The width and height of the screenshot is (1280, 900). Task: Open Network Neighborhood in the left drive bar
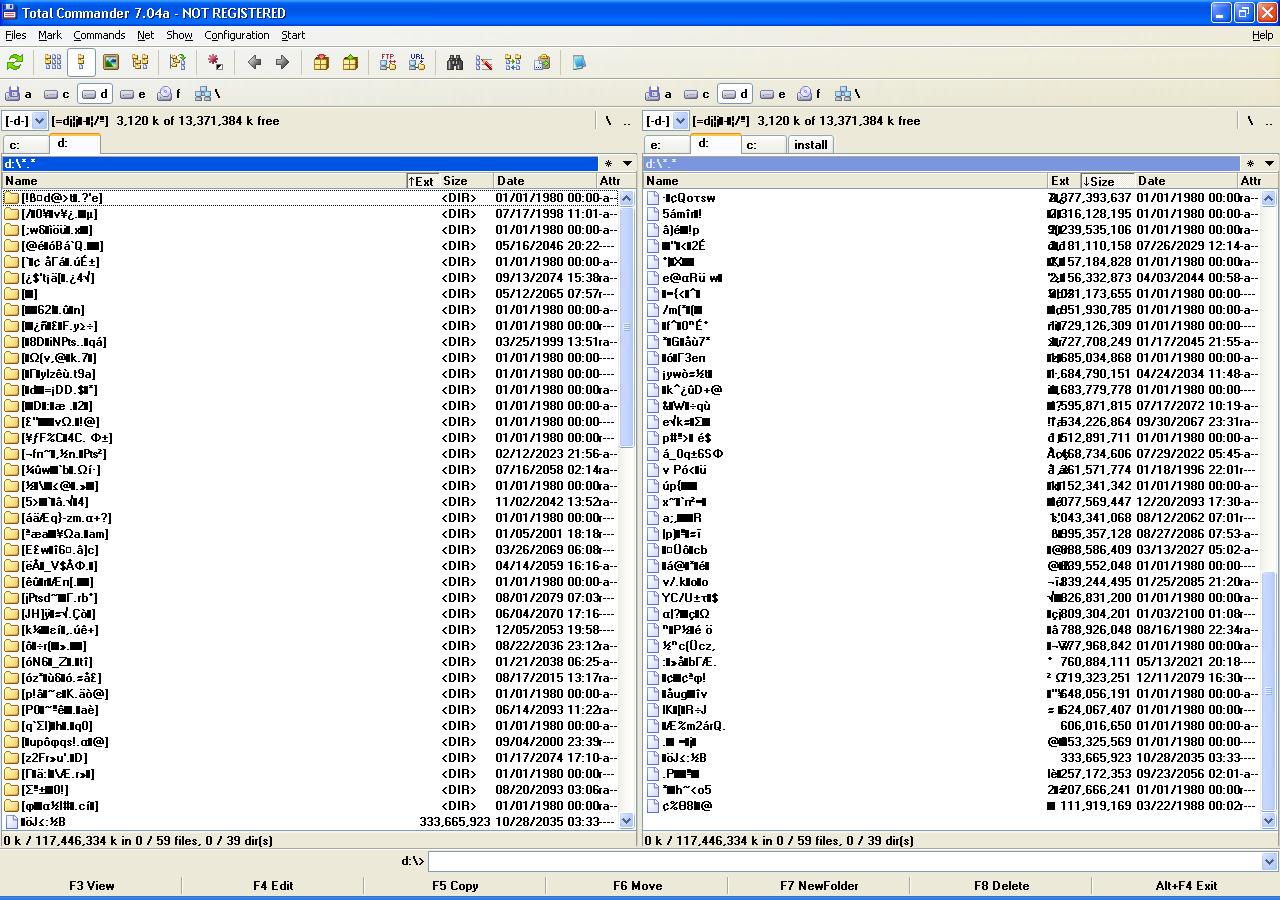(208, 94)
